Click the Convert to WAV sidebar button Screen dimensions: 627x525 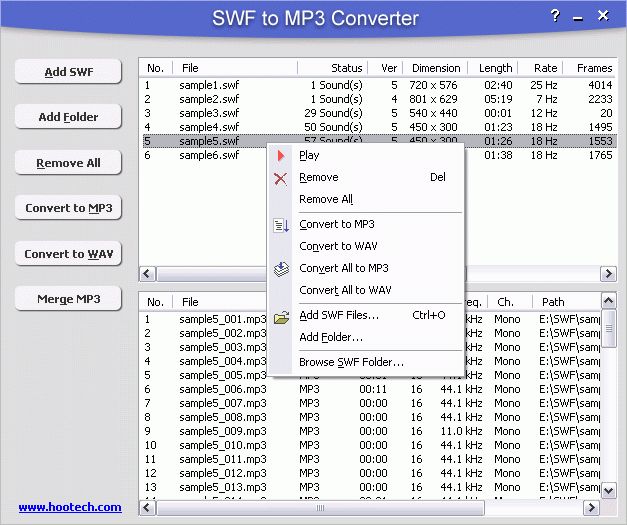pyautogui.click(x=68, y=254)
